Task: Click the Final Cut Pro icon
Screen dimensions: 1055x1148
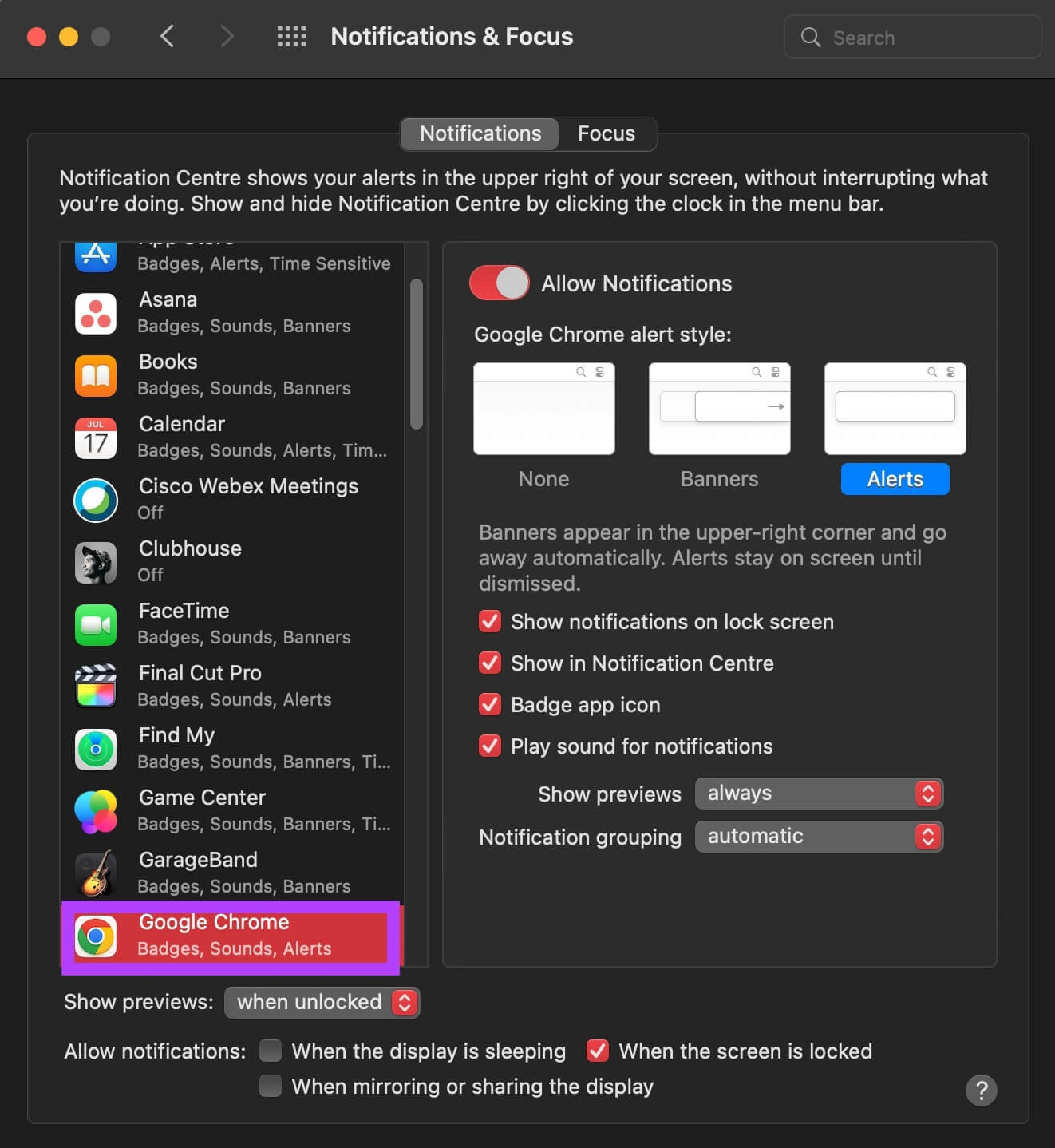Action: coord(96,687)
